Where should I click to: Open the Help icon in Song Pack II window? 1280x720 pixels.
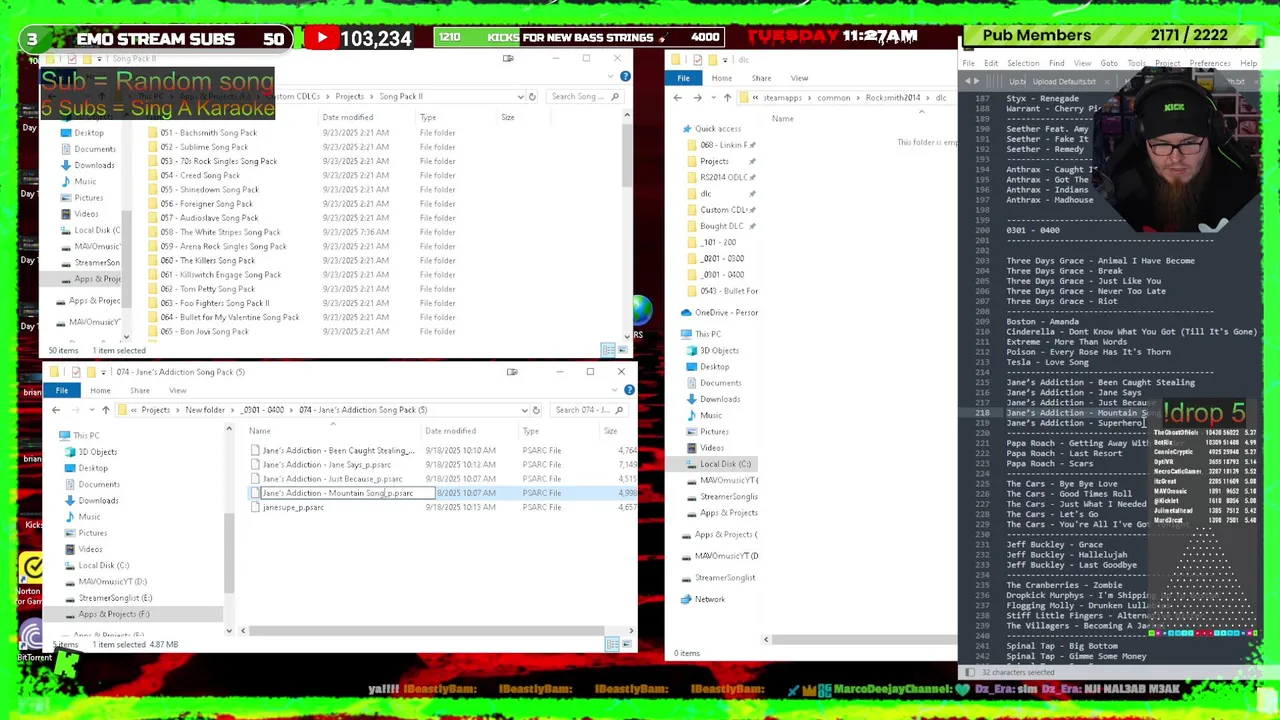click(x=625, y=77)
